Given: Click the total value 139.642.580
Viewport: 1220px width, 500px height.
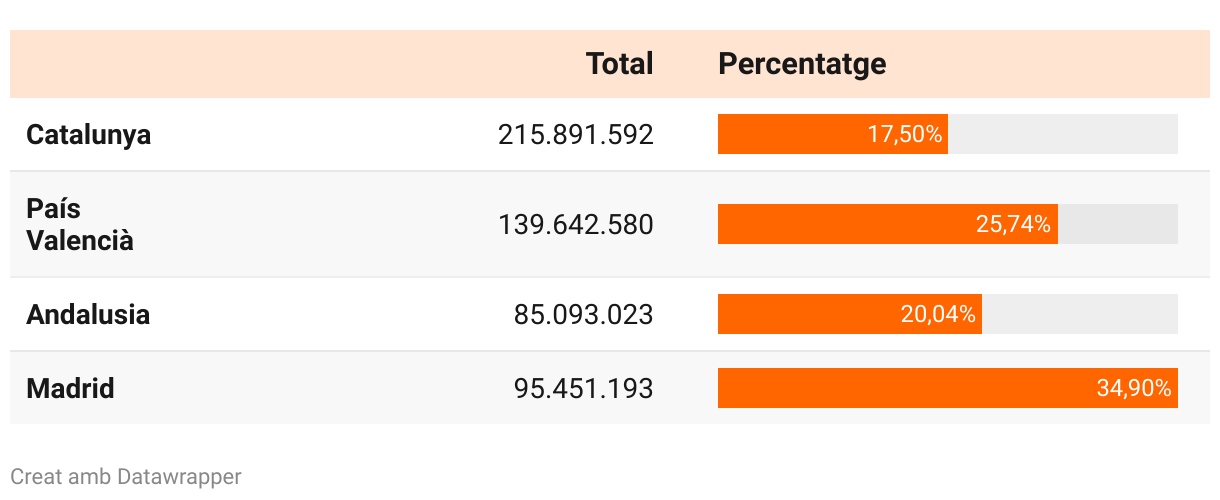Looking at the screenshot, I should [x=575, y=224].
